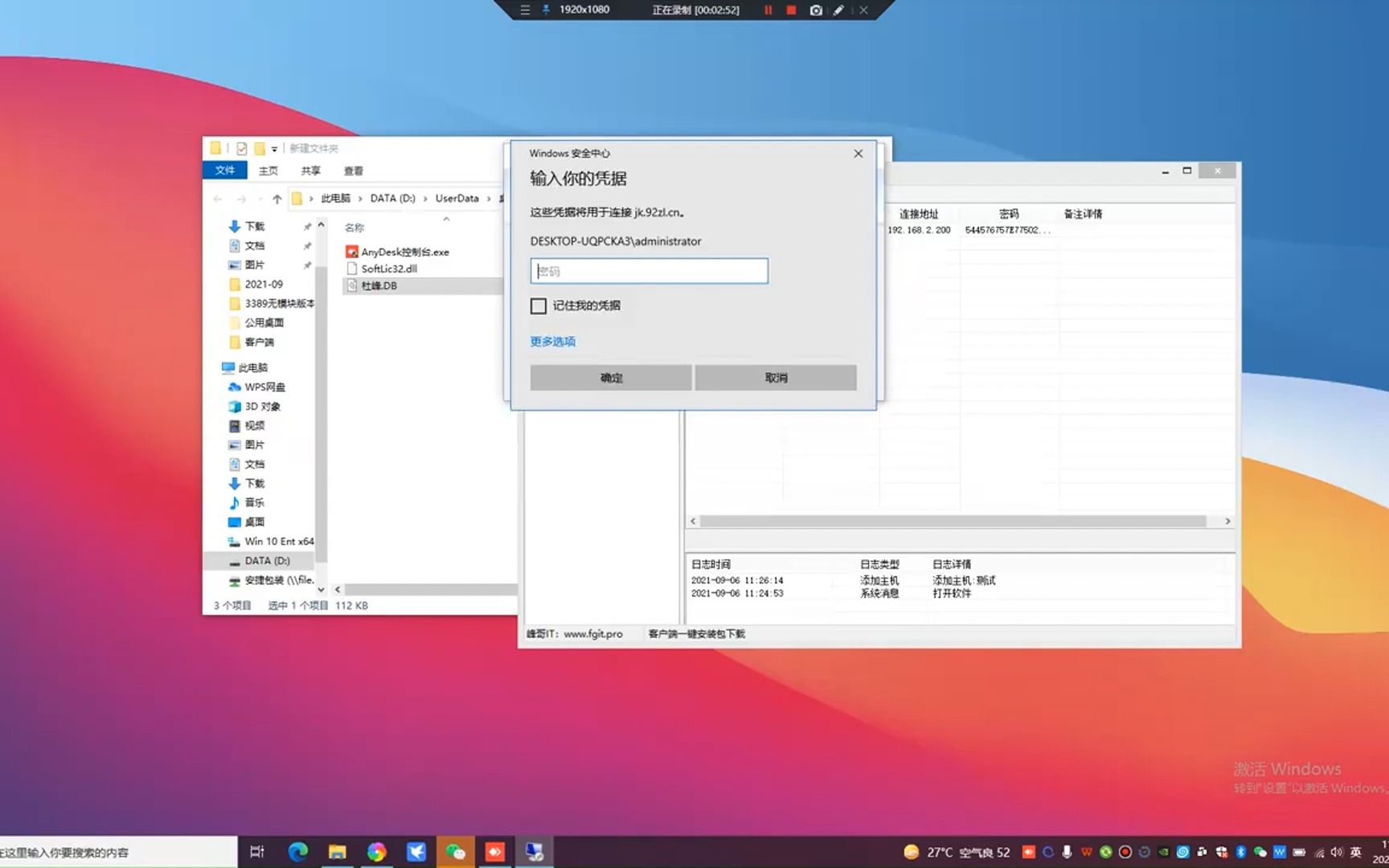The width and height of the screenshot is (1389, 868).
Task: Stop the screen recording with the red square
Action: tap(791, 10)
